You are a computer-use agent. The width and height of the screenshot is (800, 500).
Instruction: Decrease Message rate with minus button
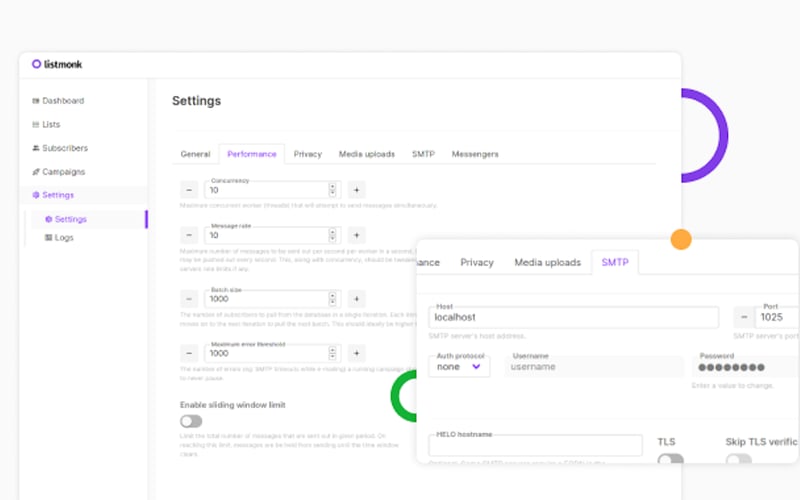click(189, 235)
